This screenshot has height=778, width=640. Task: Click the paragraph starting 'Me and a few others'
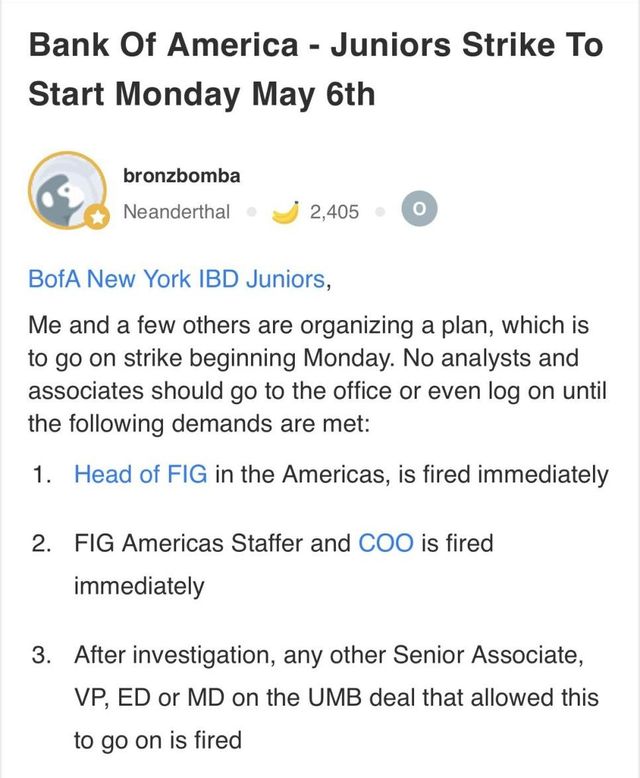[x=310, y=375]
